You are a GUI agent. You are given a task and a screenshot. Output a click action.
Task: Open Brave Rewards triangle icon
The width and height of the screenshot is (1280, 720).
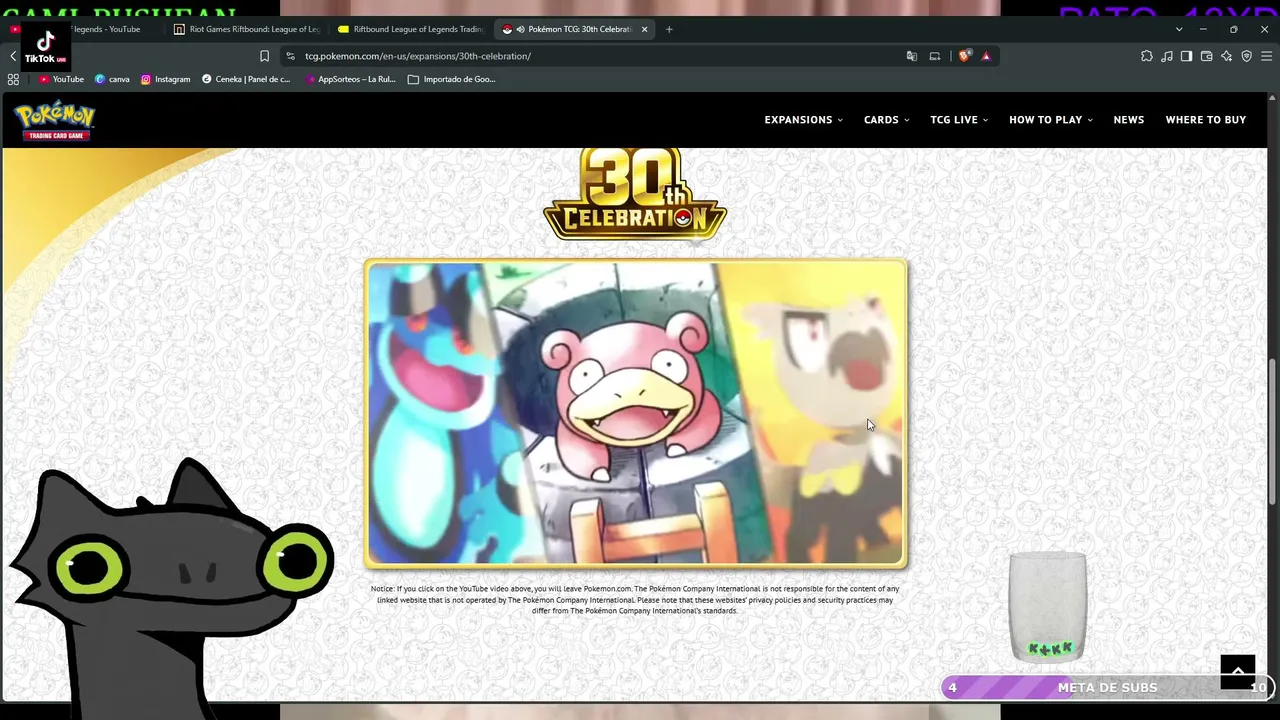(x=986, y=56)
